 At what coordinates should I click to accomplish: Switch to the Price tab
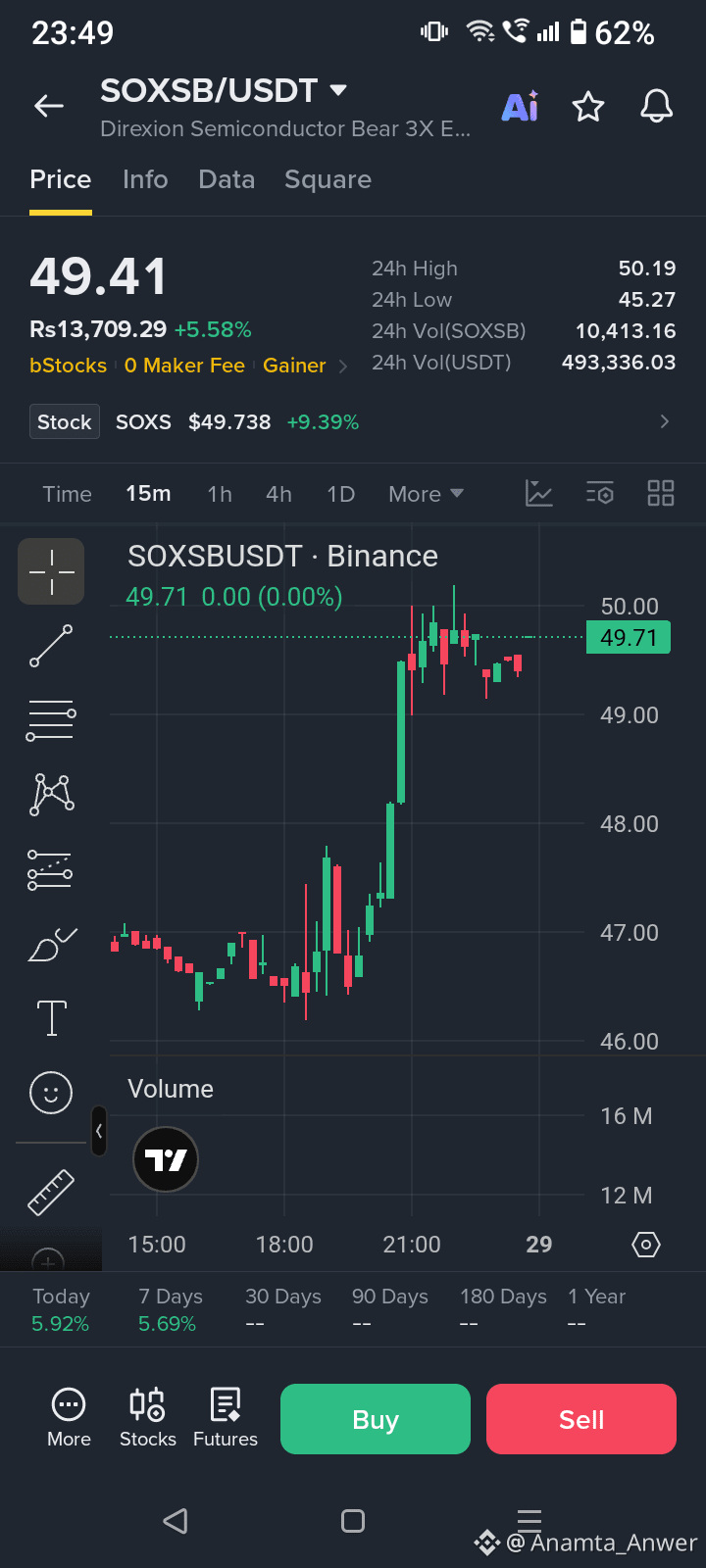click(61, 179)
